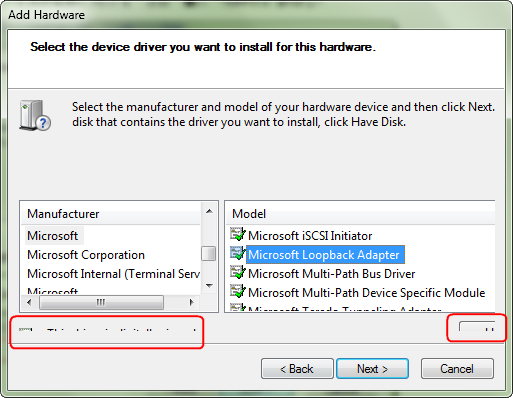Select Microsoft in the Manufacturer list
This screenshot has width=513, height=398.
click(53, 236)
